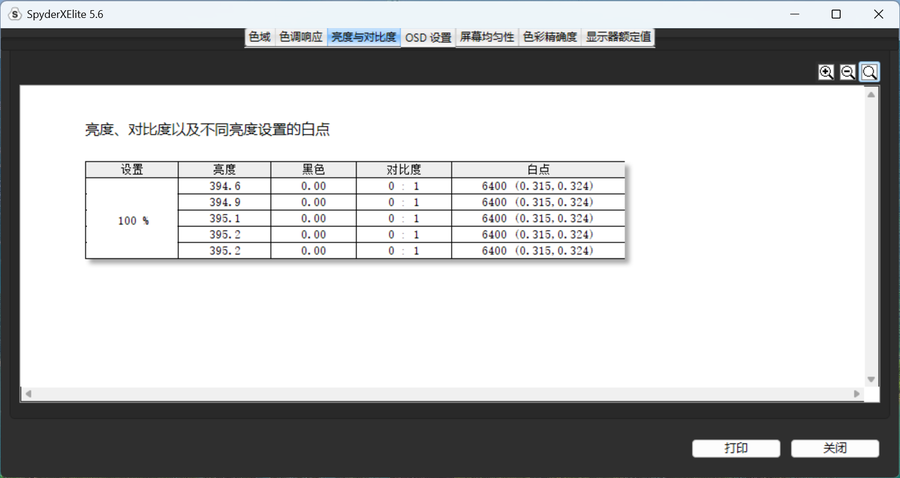Select the 395.1 brightness value
900x478 pixels.
point(224,218)
